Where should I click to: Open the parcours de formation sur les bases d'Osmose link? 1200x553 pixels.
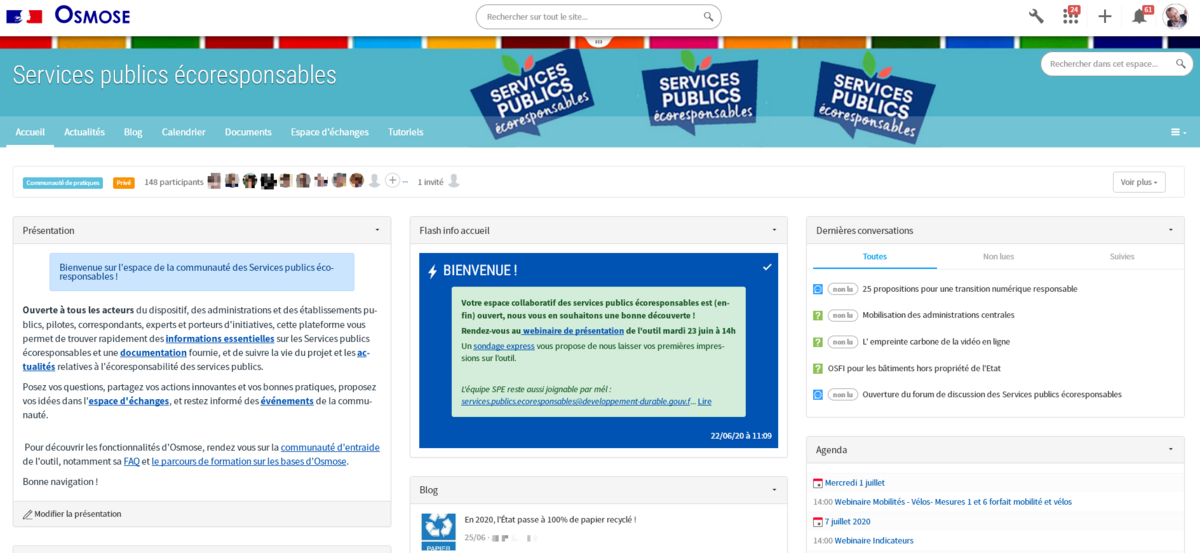coord(249,461)
